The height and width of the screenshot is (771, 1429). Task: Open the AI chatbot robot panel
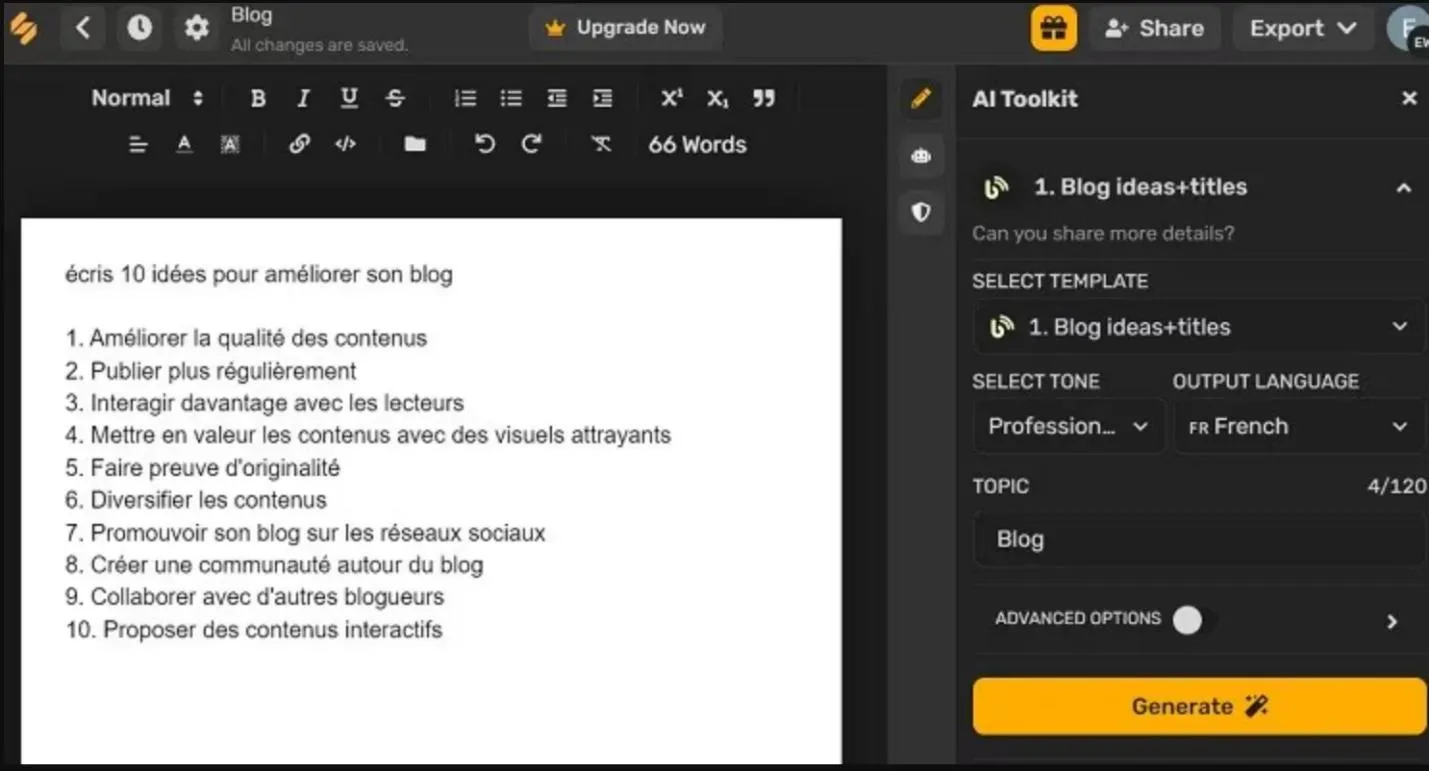click(920, 155)
